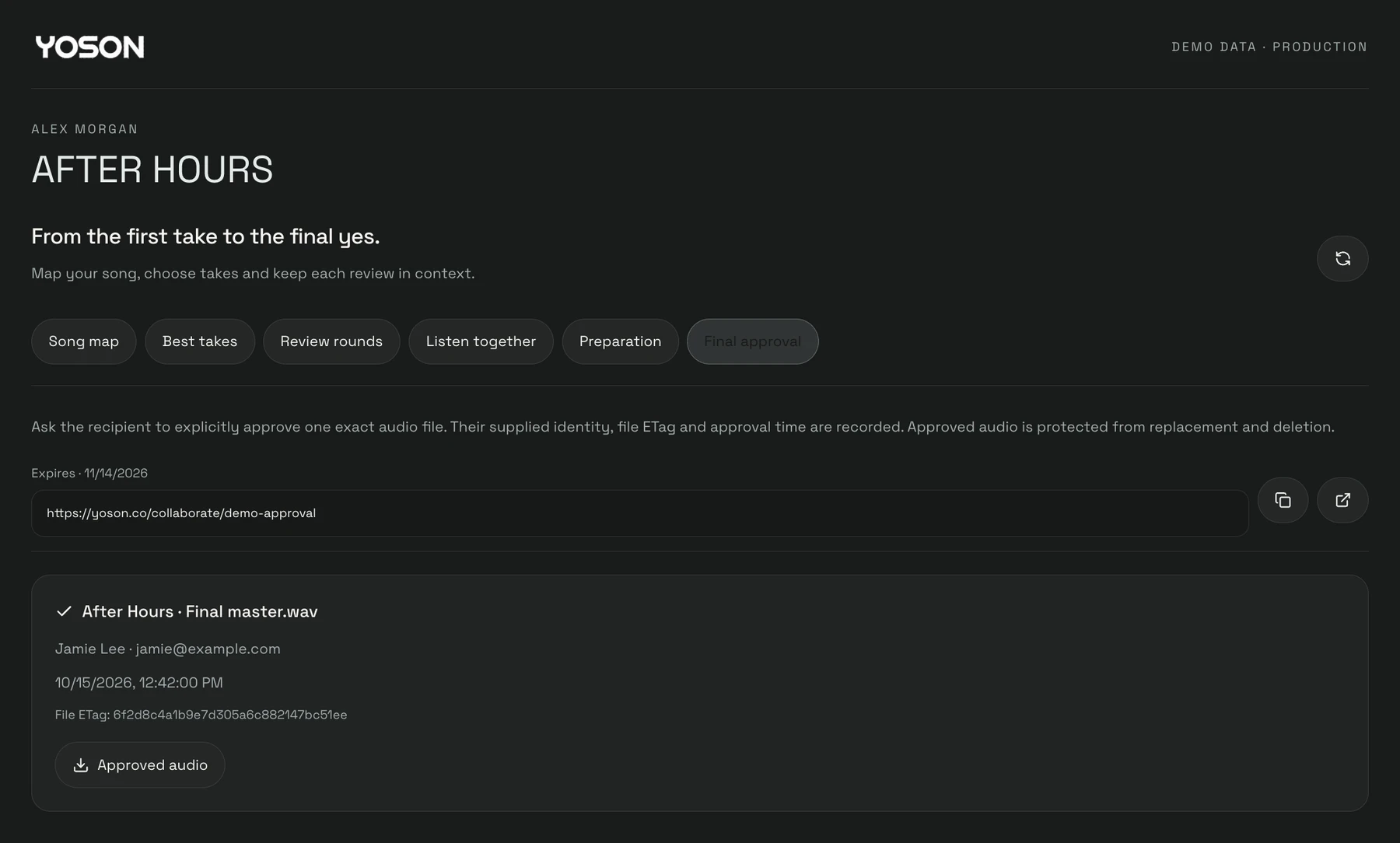Click the DEMO DATA · PRODUCTION label
The height and width of the screenshot is (843, 1400).
click(x=1269, y=47)
